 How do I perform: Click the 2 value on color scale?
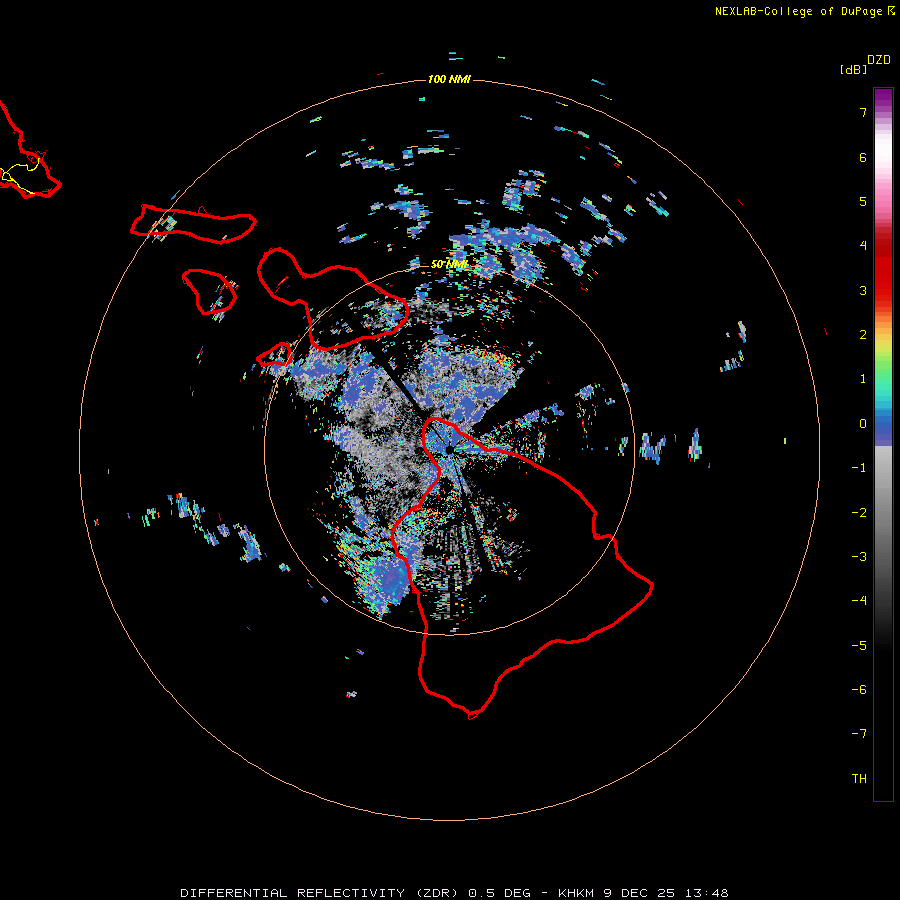863,335
